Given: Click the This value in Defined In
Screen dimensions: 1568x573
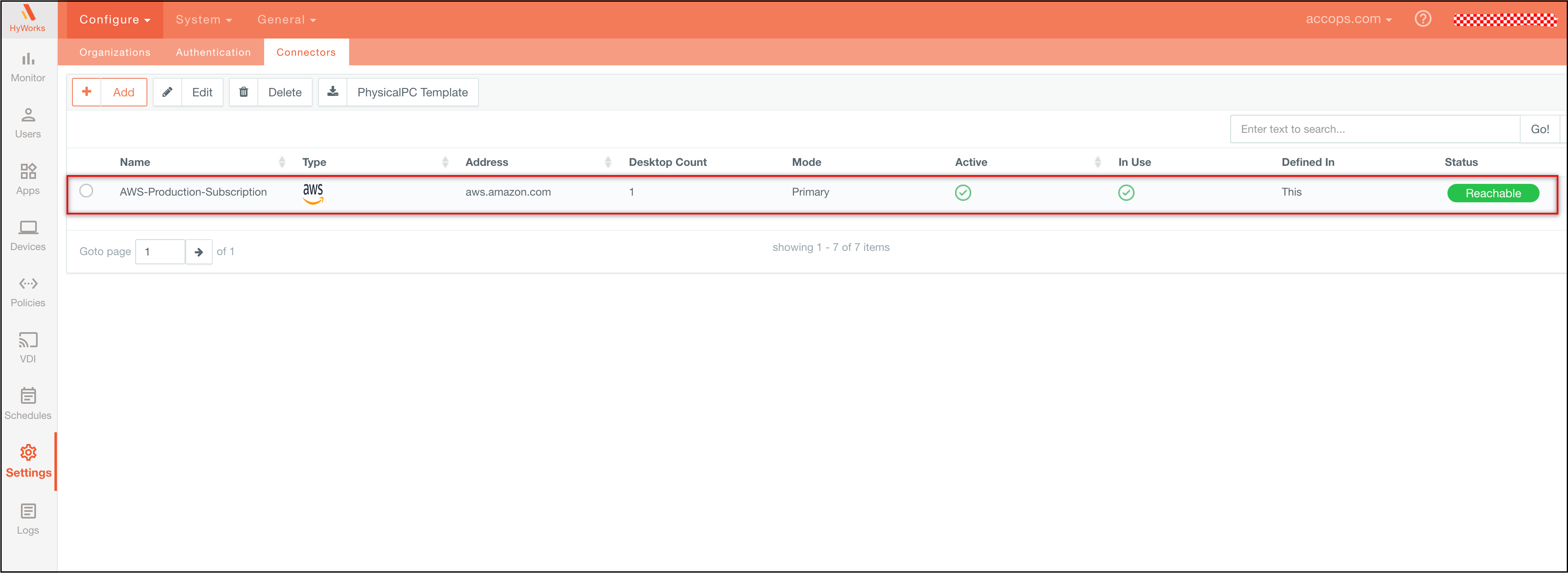Looking at the screenshot, I should coord(1292,192).
